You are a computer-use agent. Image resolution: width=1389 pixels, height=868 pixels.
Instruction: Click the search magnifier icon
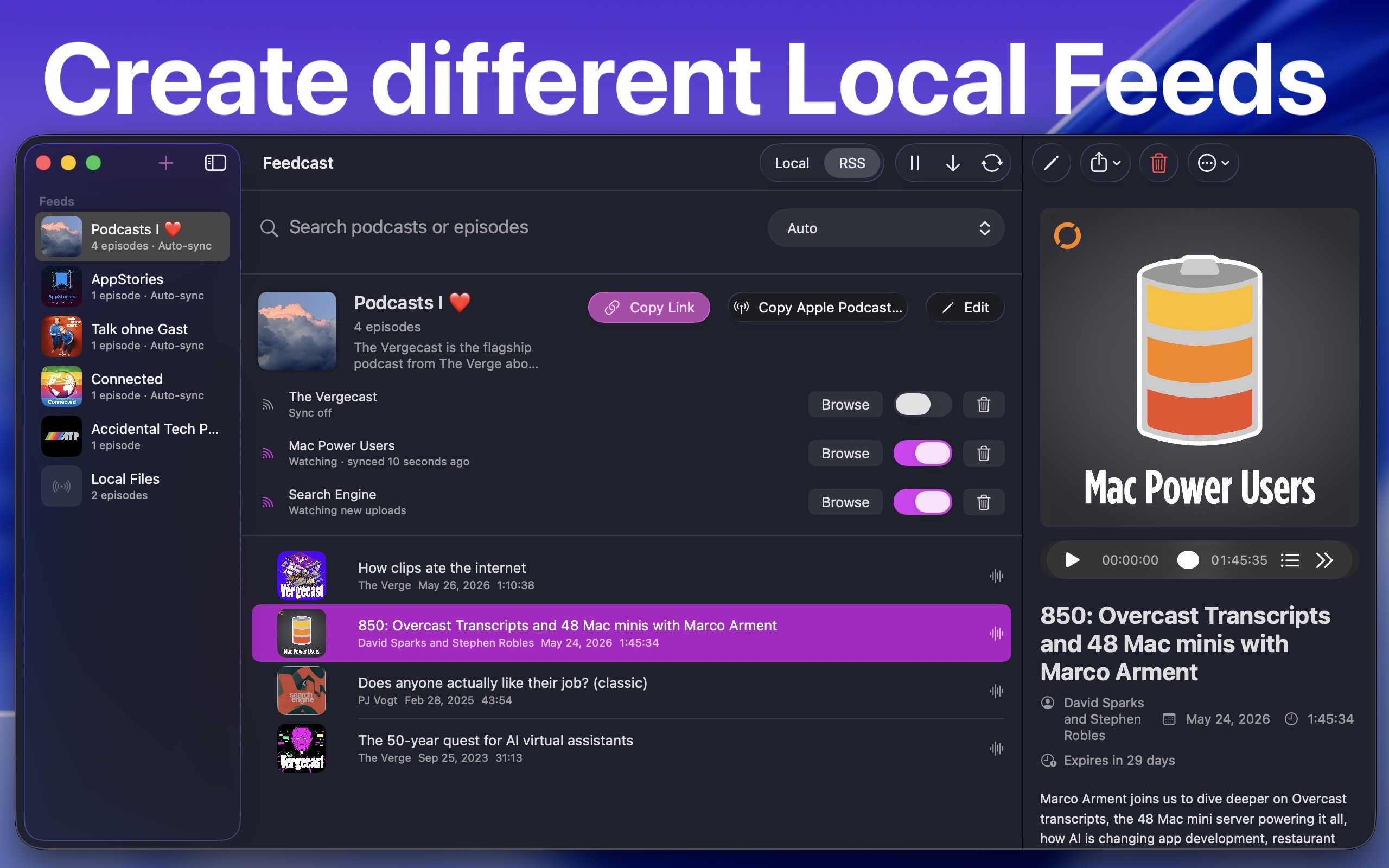point(269,228)
